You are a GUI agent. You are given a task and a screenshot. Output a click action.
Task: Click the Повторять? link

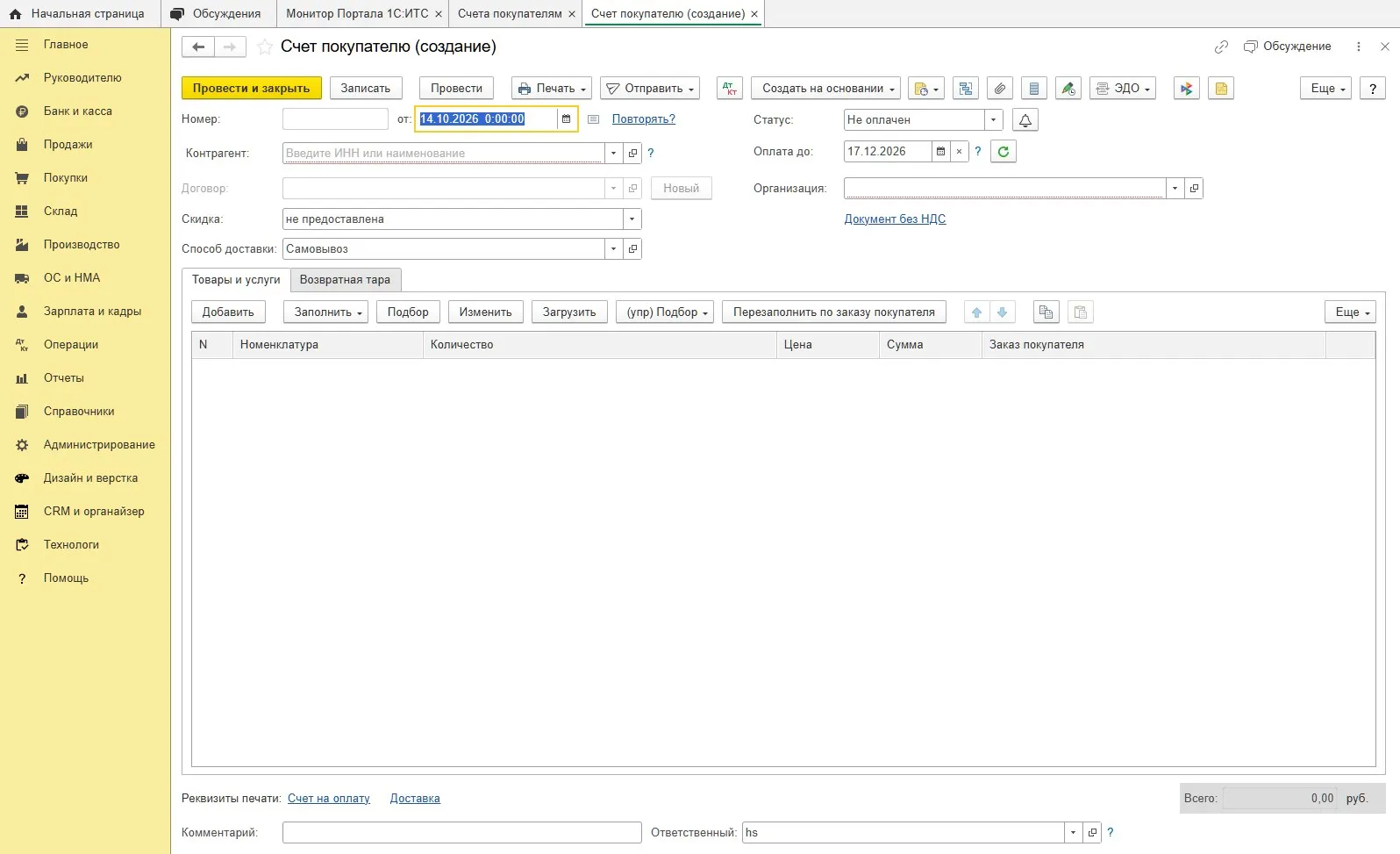pos(644,118)
